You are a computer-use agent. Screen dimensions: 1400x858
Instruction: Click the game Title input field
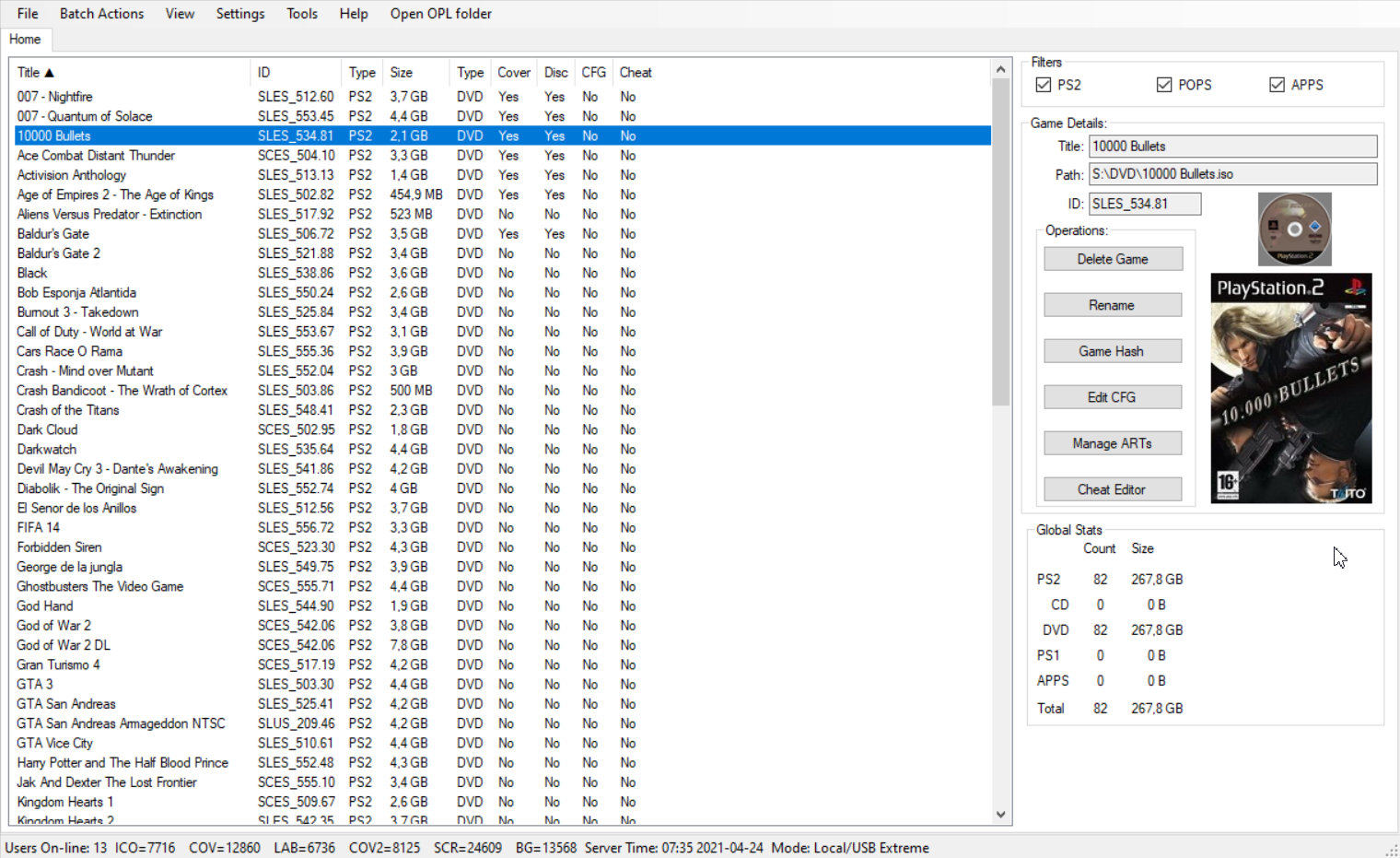[1233, 147]
